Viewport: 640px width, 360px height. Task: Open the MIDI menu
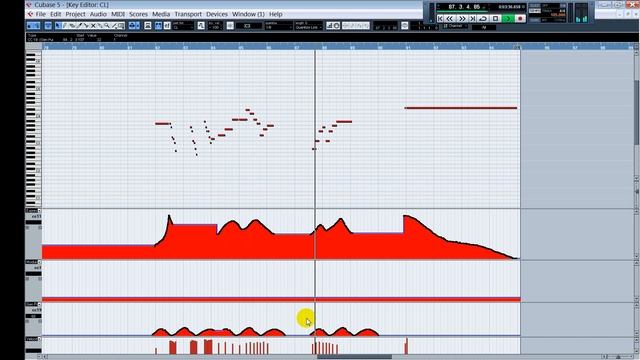(x=118, y=14)
